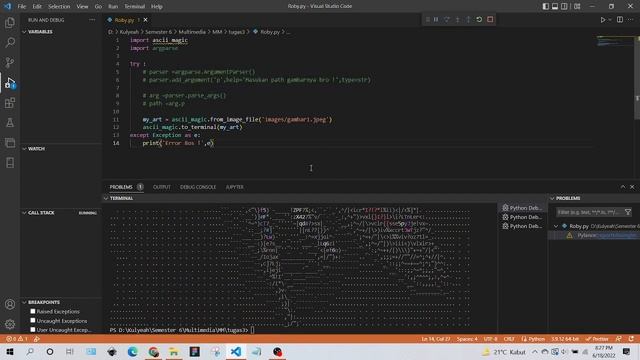This screenshot has width=640, height=360.
Task: Select third Python Debug terminal entry
Action: click(522, 226)
